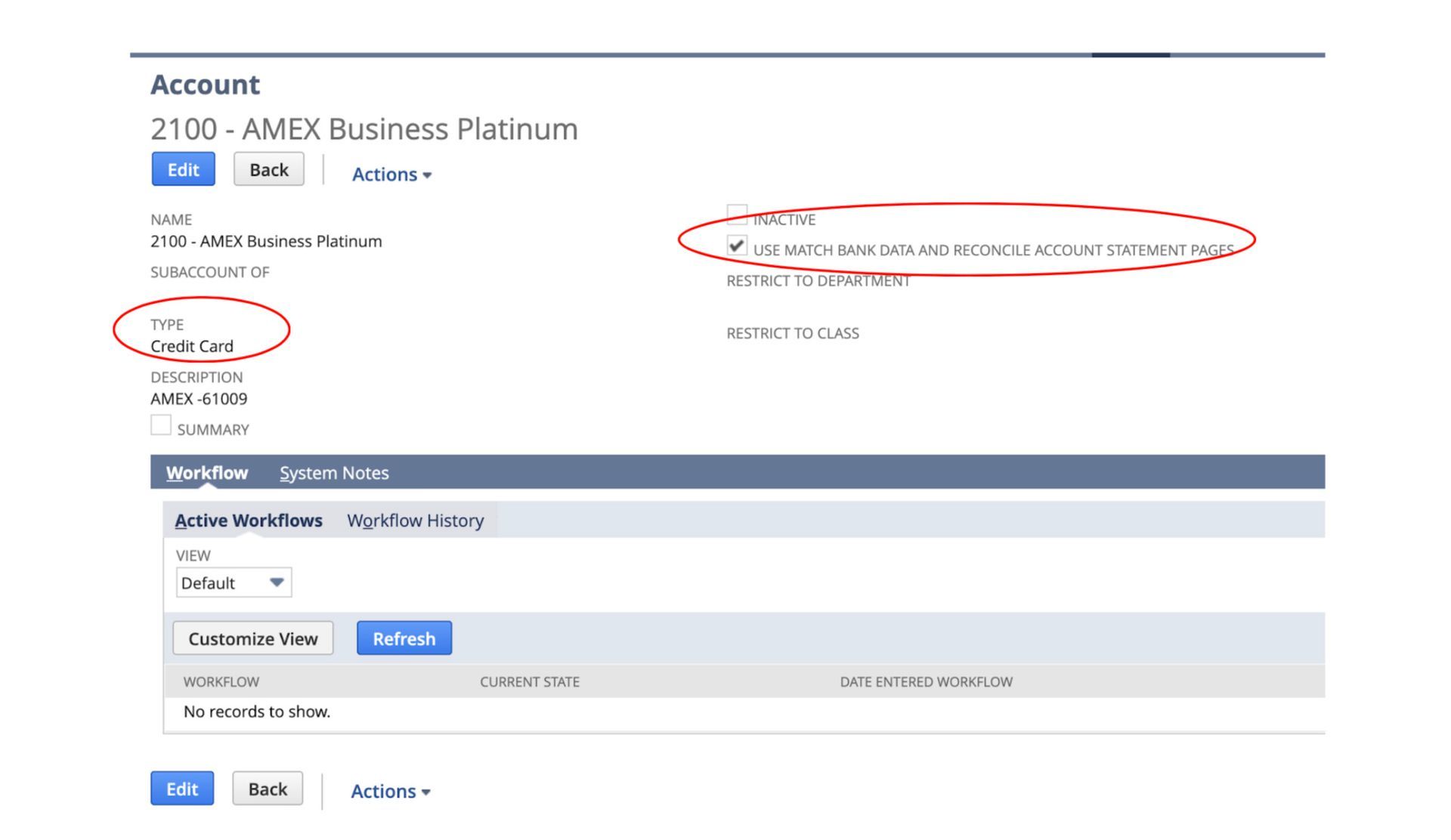The width and height of the screenshot is (1451, 840).
Task: Click the bottom Back button
Action: tap(268, 789)
